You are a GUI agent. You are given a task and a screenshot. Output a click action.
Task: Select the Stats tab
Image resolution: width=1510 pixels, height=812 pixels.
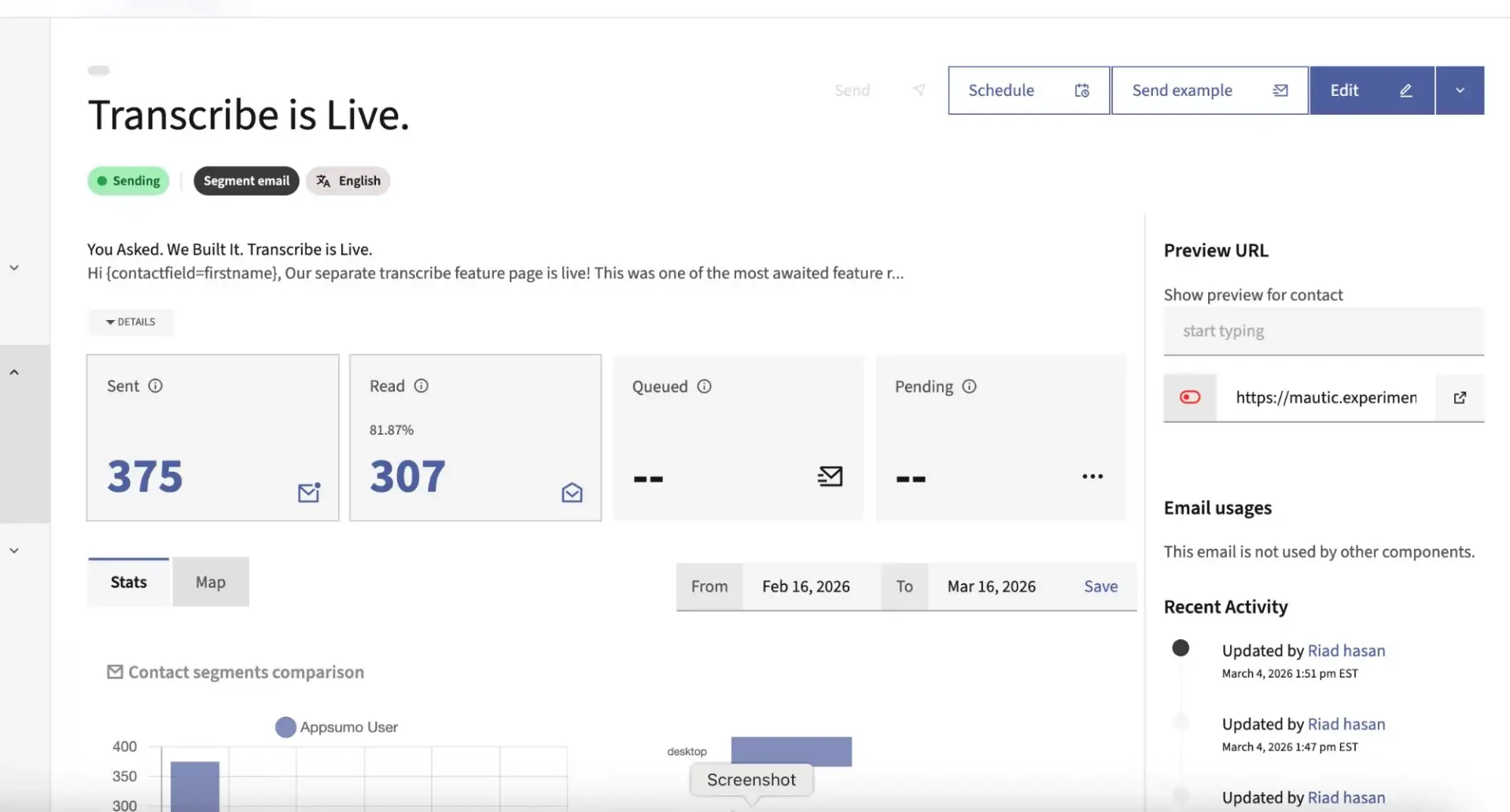[127, 582]
